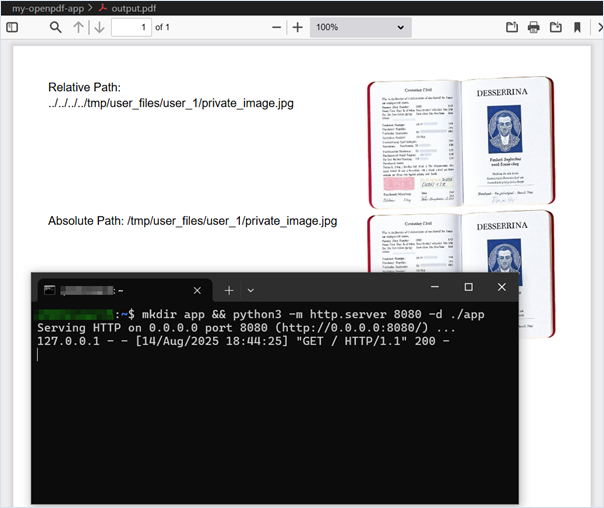Print the PDF document
Viewport: 604px width, 508px height.
(534, 27)
